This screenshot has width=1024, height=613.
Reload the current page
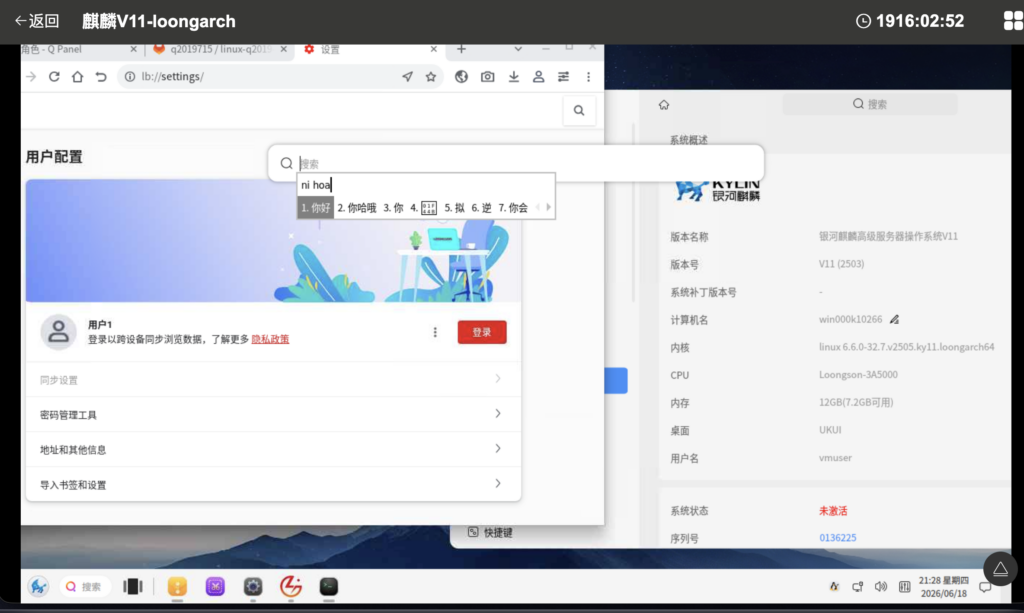54,76
